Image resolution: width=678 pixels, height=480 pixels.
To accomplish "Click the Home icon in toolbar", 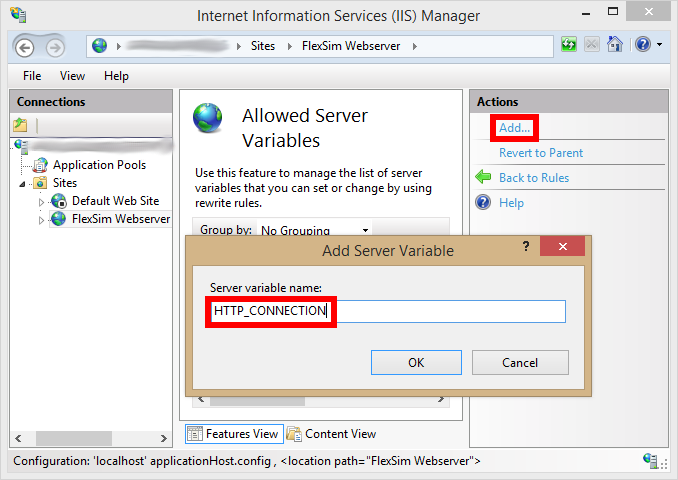I will [615, 45].
